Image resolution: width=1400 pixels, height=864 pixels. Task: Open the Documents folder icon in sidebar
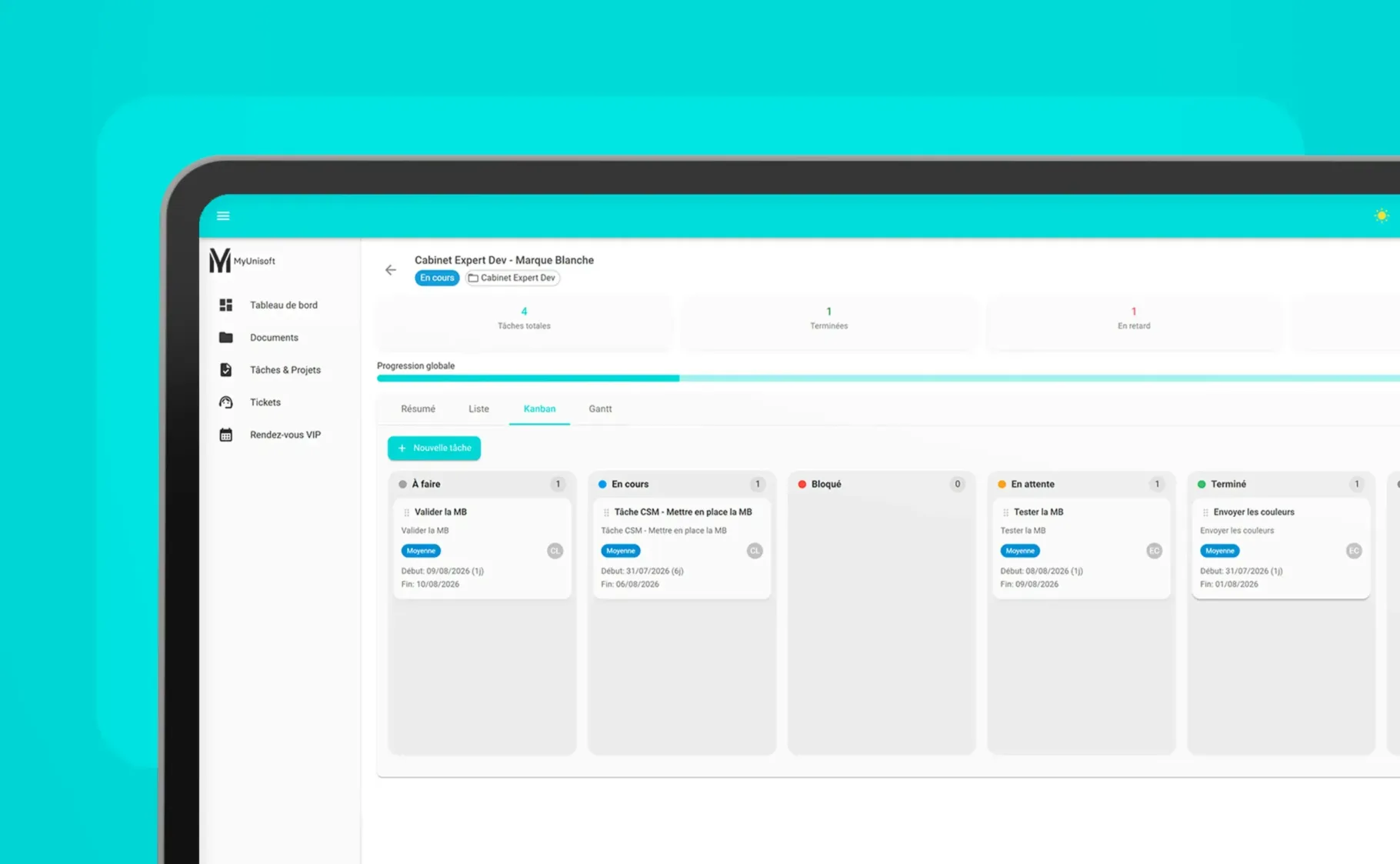pos(225,338)
